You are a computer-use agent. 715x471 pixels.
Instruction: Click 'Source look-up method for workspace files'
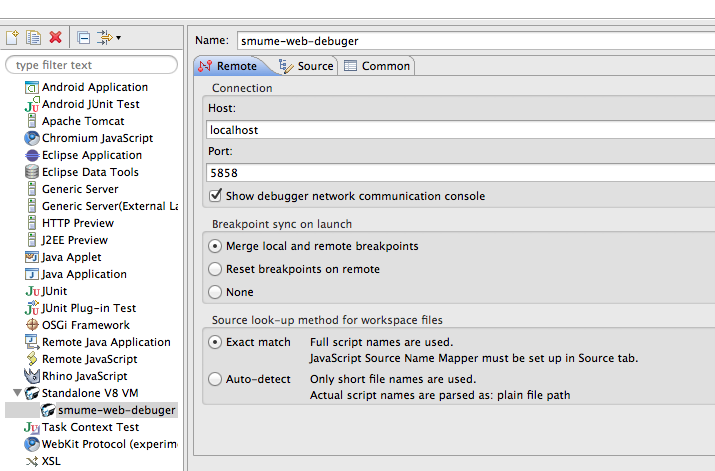click(x=327, y=320)
